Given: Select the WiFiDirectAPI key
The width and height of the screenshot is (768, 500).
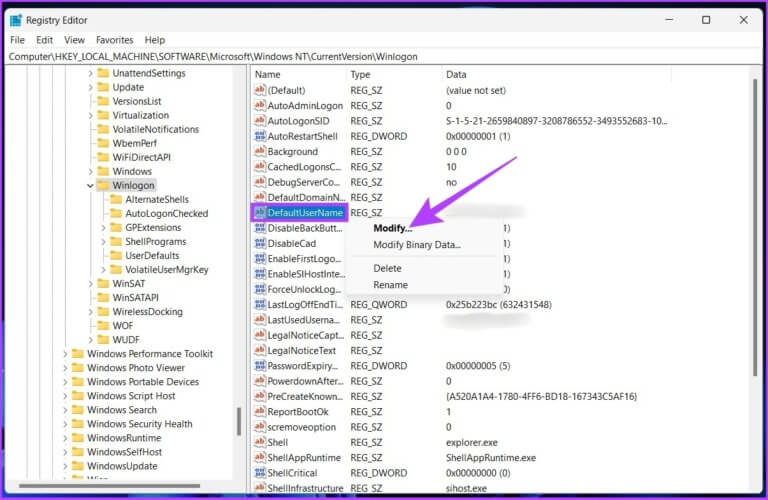Looking at the screenshot, I should (x=141, y=157).
